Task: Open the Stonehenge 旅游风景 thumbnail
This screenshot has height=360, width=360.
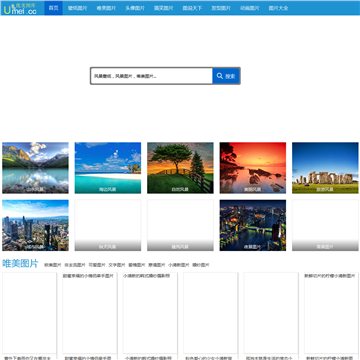Action: 325,168
